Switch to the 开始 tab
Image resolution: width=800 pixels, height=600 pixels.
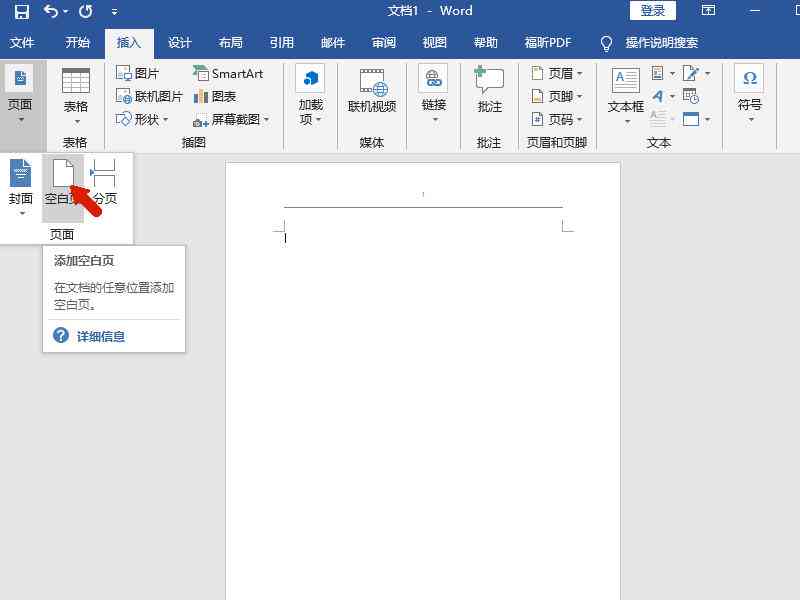coord(78,42)
